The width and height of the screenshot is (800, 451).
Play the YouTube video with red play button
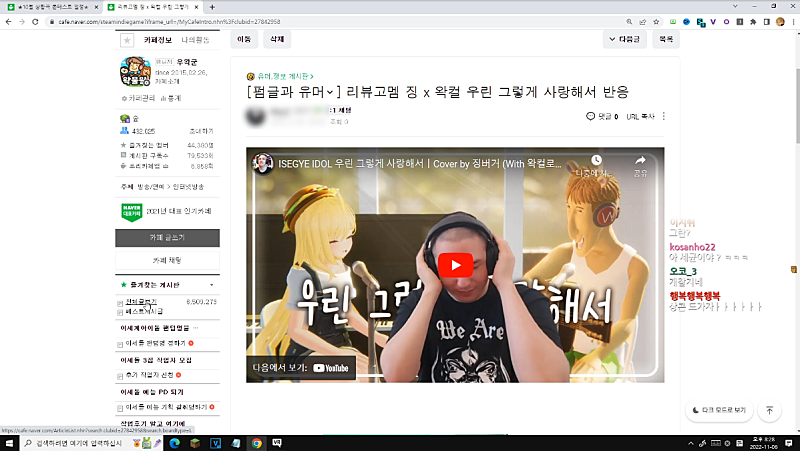tap(455, 265)
